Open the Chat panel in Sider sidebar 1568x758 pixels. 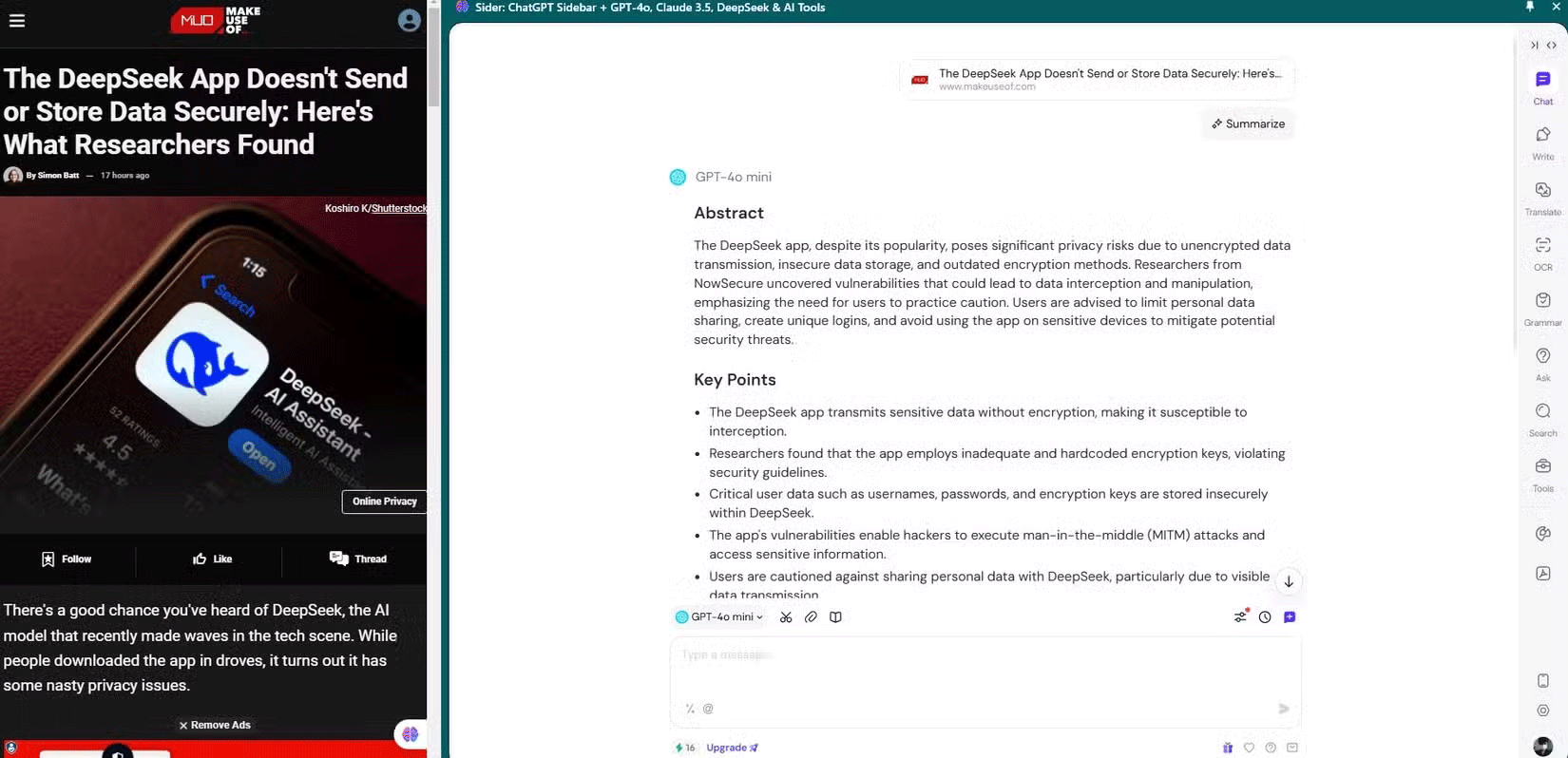tap(1542, 86)
